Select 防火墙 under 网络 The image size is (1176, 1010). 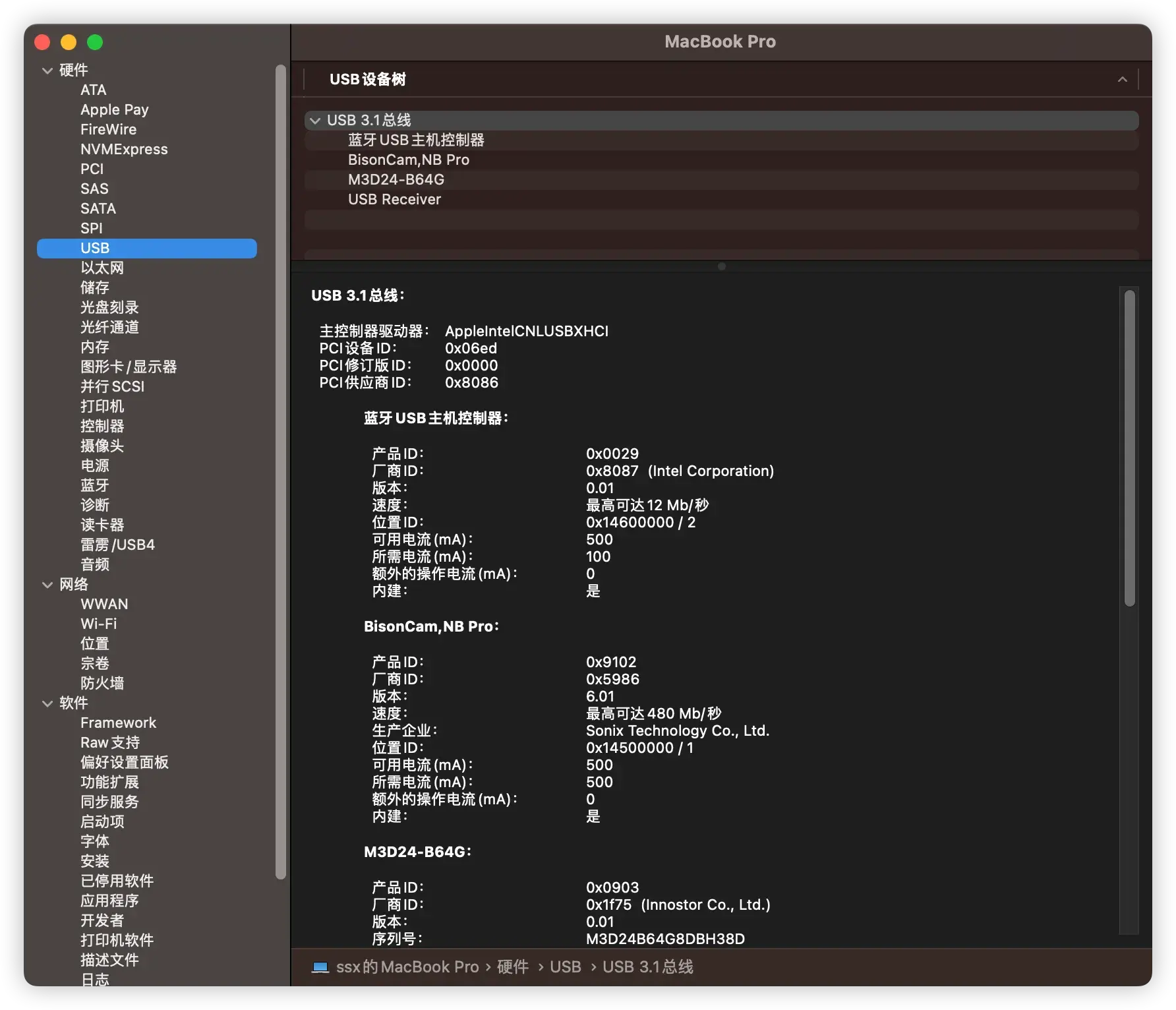(102, 683)
